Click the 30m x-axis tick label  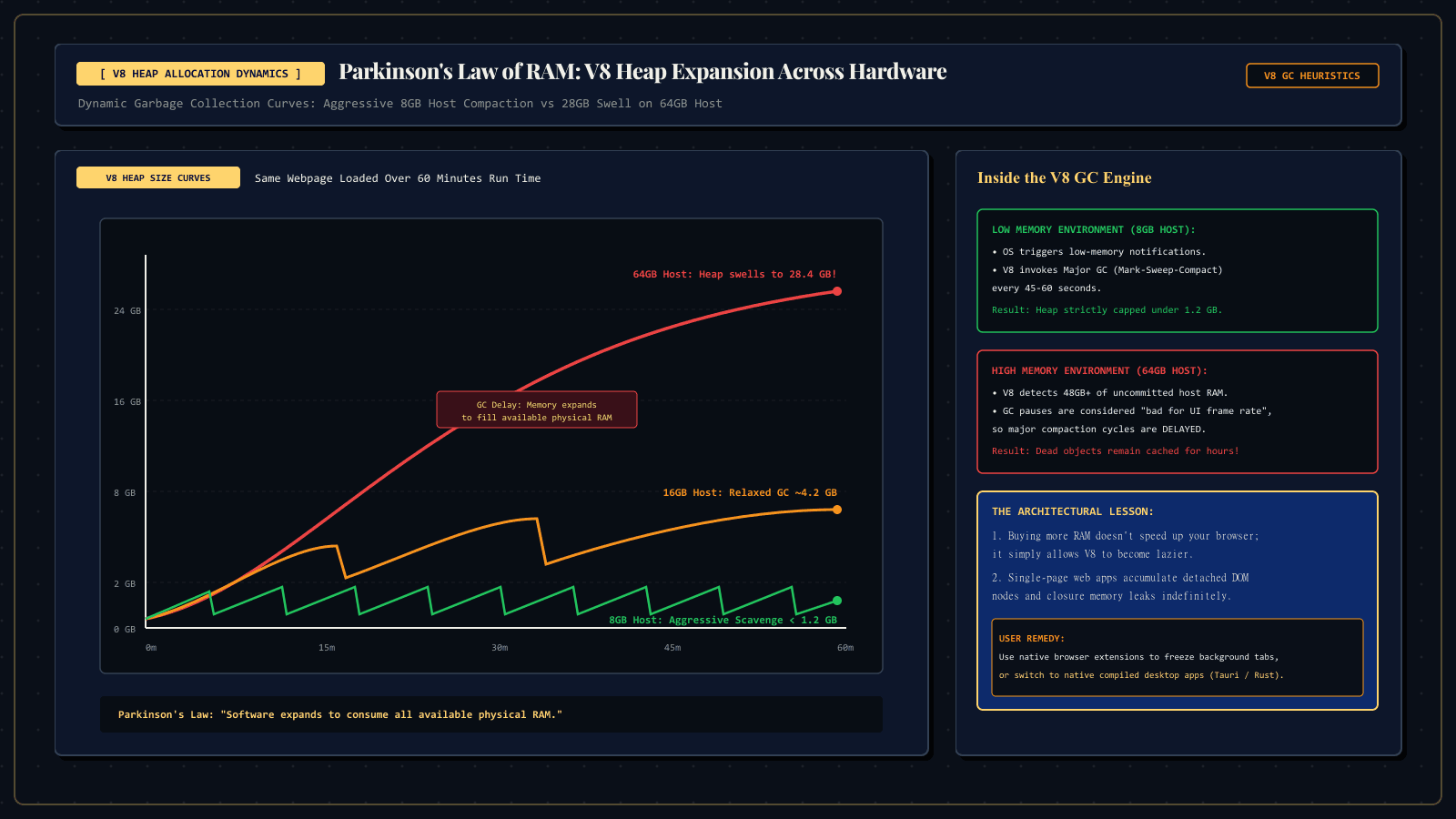500,648
